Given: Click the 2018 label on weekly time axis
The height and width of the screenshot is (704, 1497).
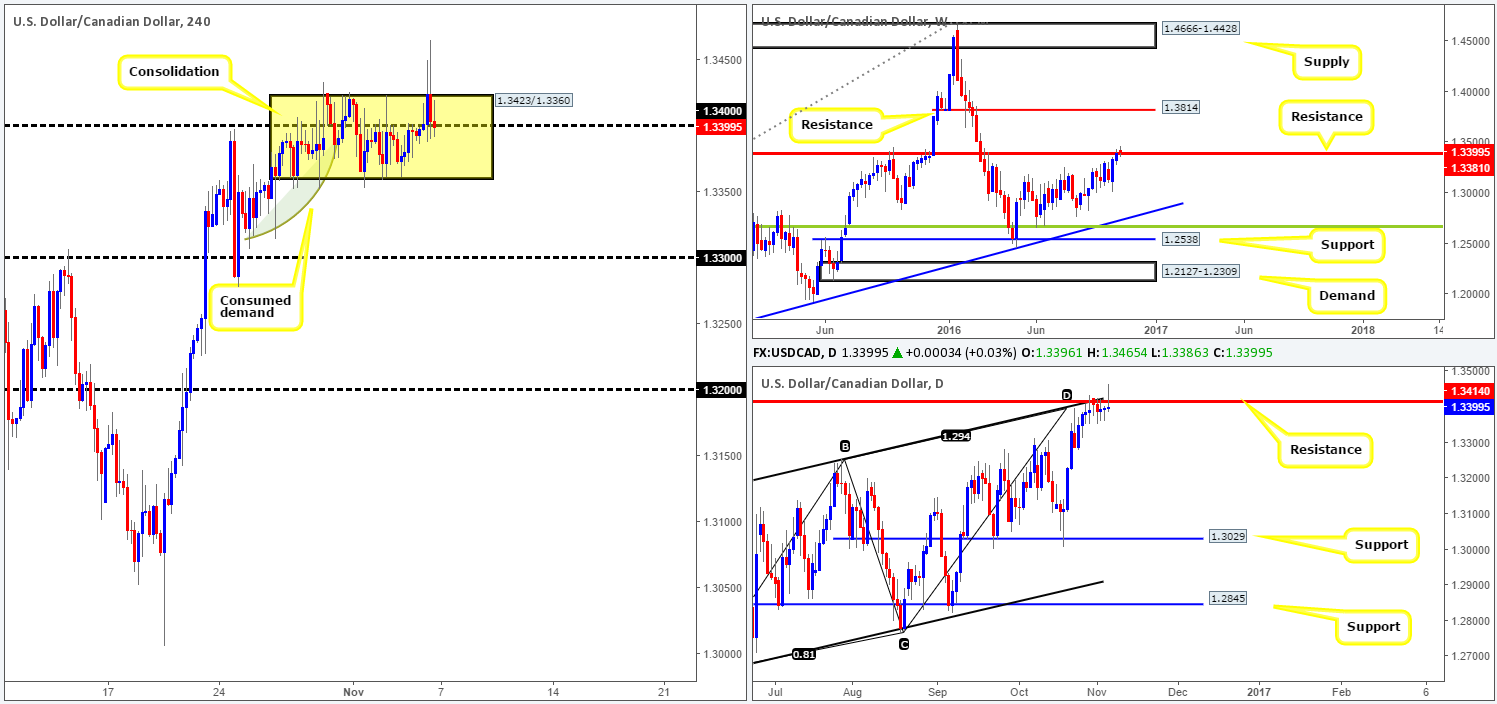Looking at the screenshot, I should (x=1363, y=329).
